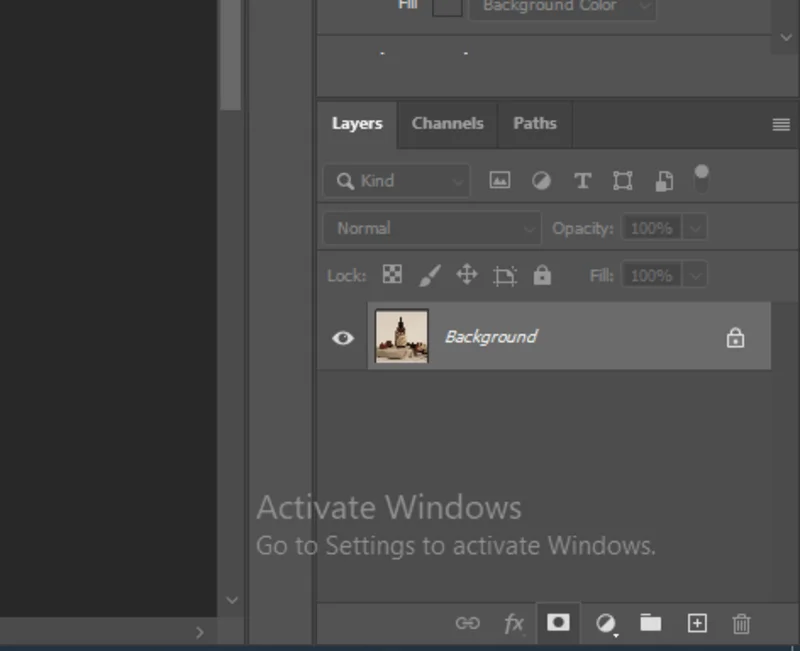The height and width of the screenshot is (651, 800).
Task: Switch to the Channels tab
Action: (x=447, y=124)
